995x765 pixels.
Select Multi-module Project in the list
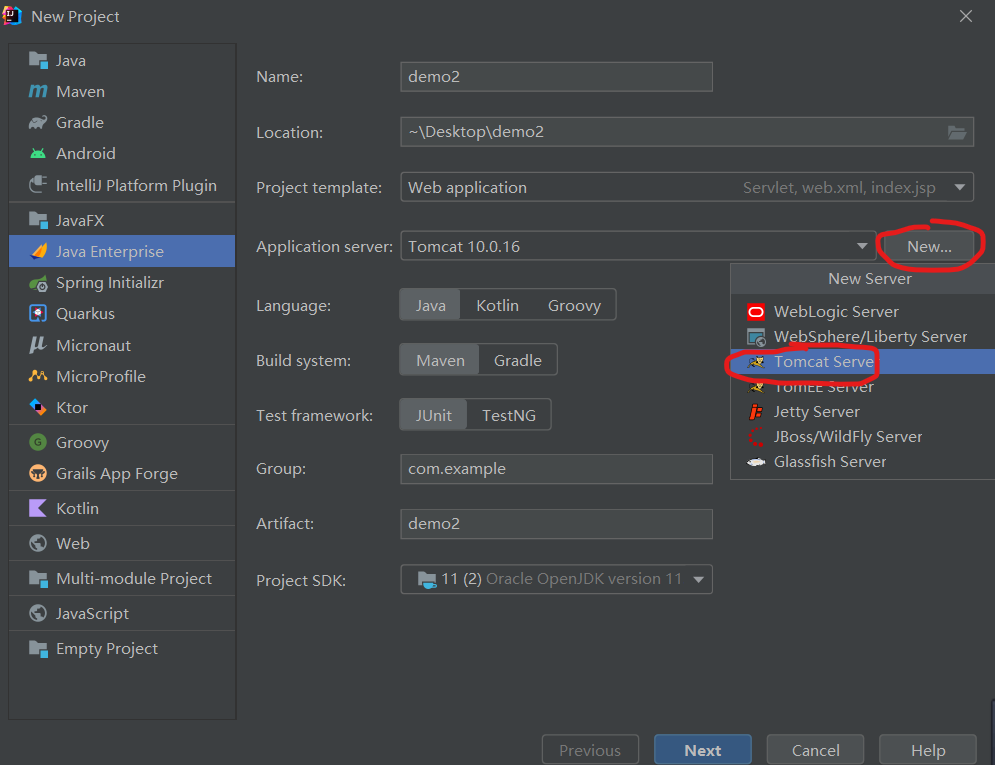[122, 579]
